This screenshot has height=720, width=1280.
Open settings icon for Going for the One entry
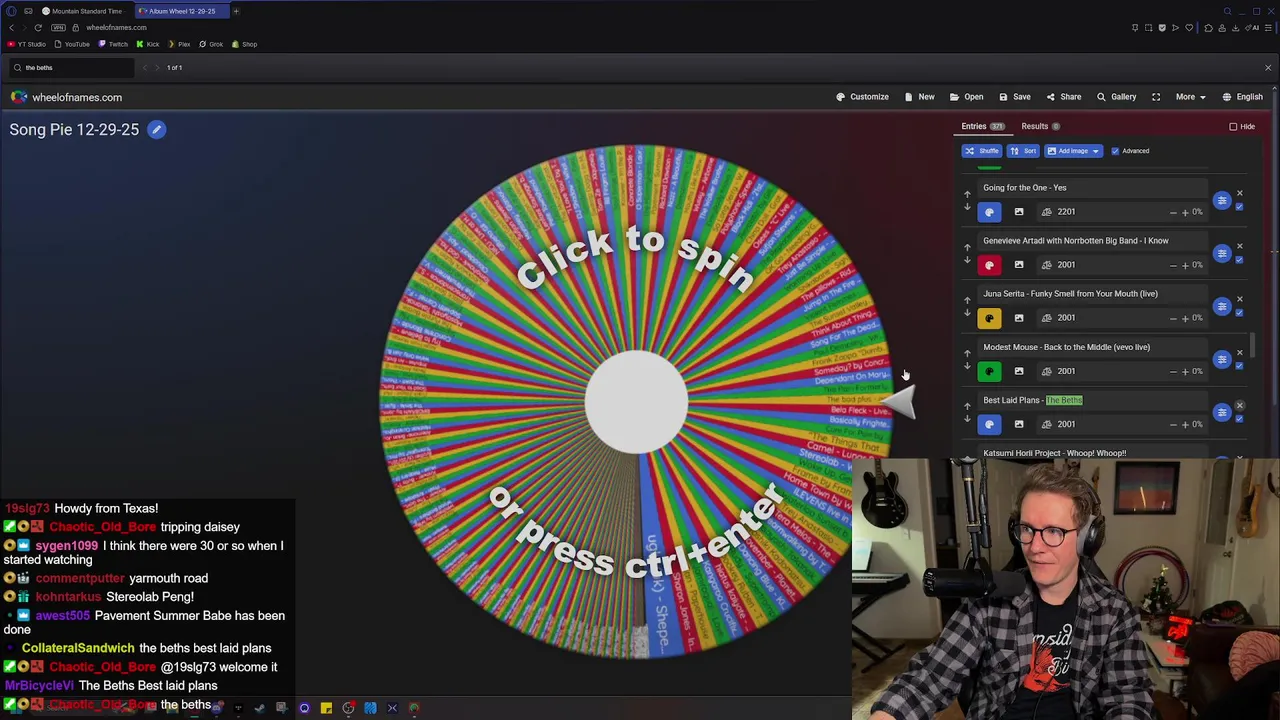click(x=1222, y=200)
